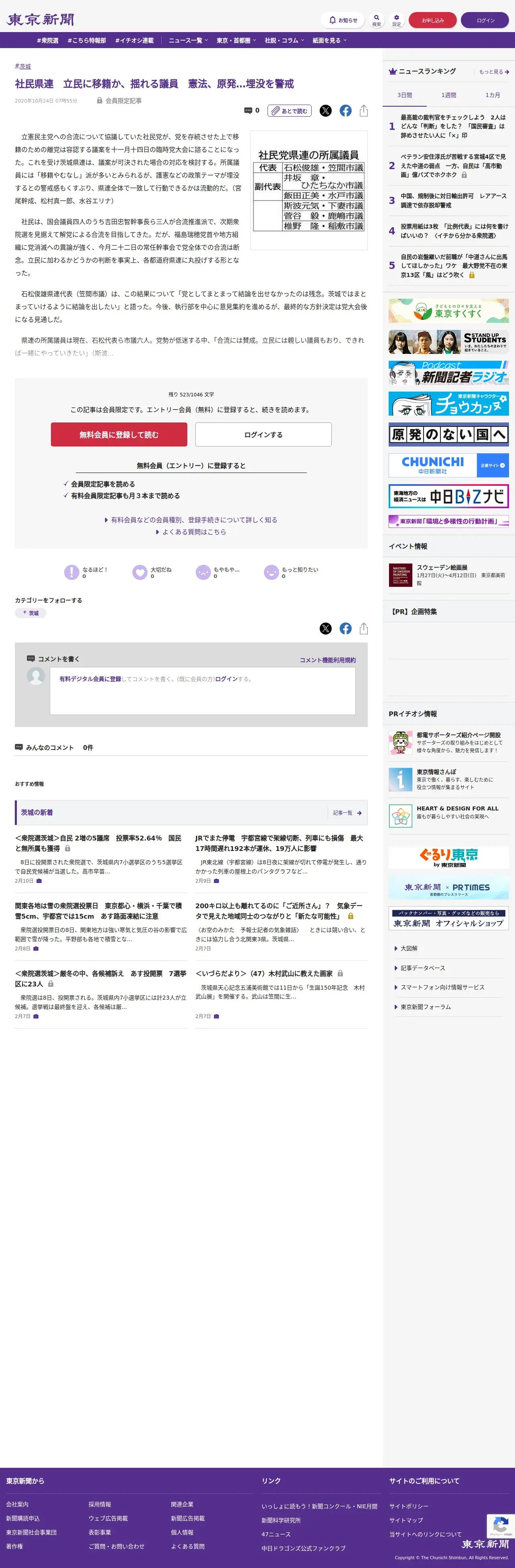
Task: Click the もやもや… reaction face
Action: pyautogui.click(x=203, y=572)
